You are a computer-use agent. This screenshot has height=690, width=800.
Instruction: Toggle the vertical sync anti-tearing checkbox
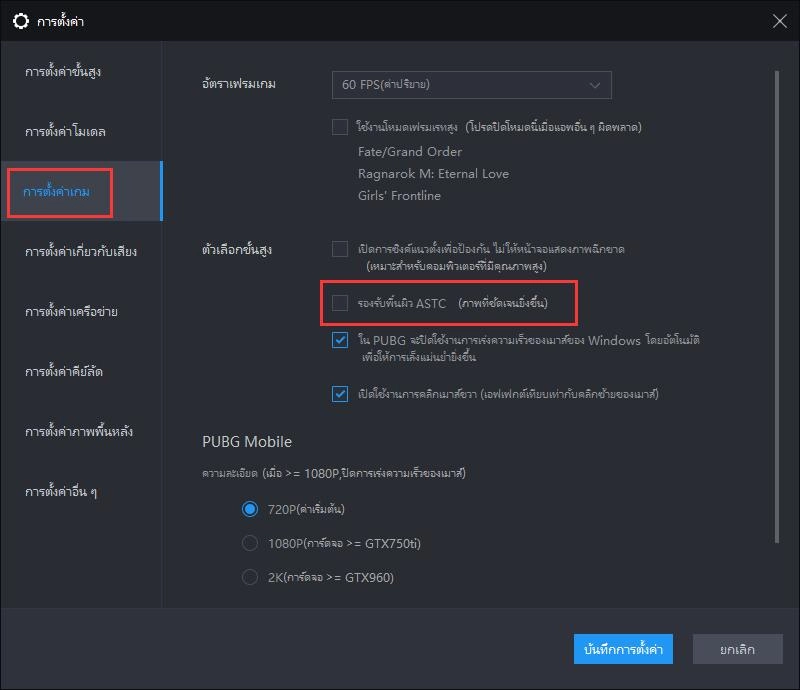point(340,248)
